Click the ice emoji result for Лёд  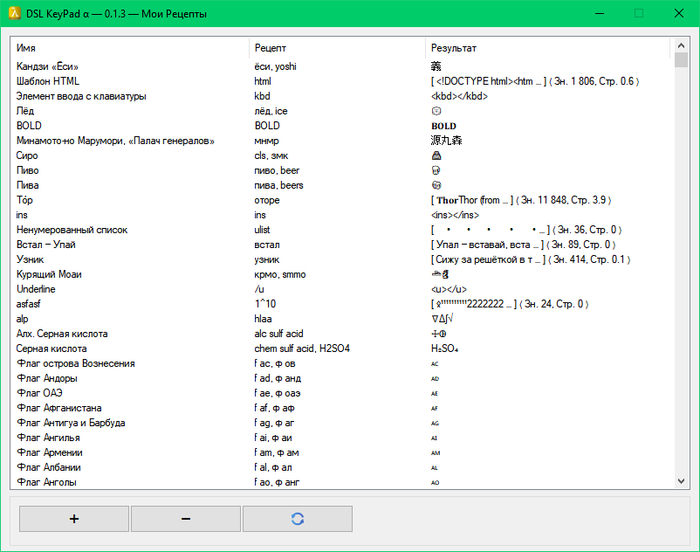pyautogui.click(x=436, y=111)
